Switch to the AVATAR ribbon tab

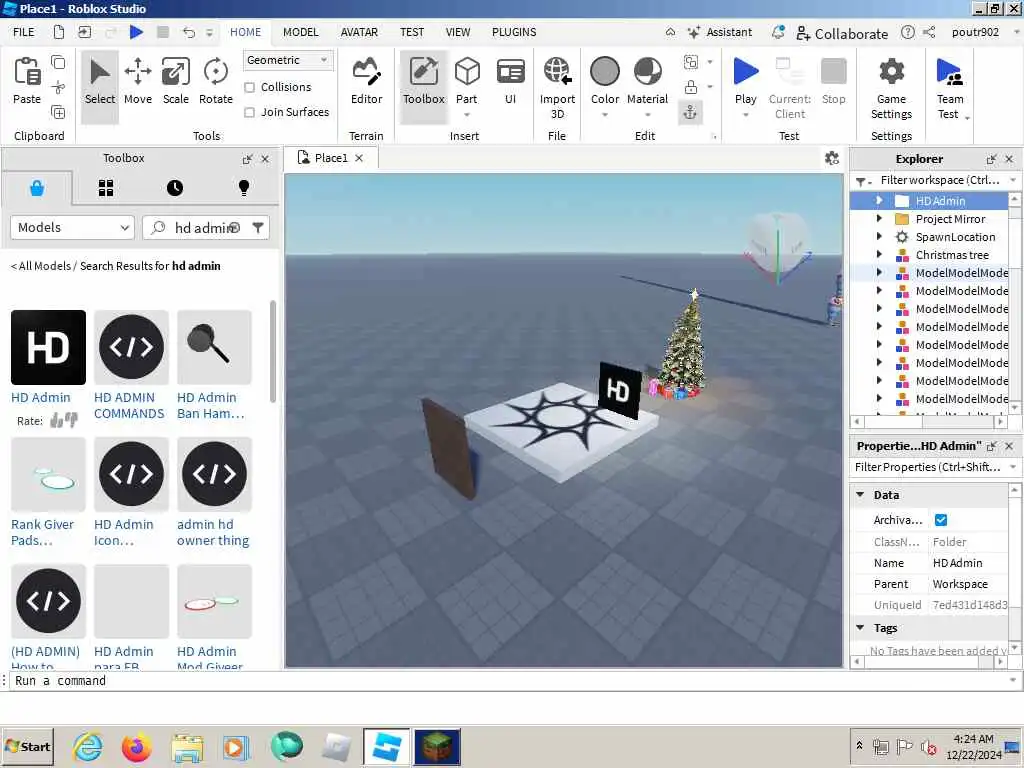pos(359,32)
